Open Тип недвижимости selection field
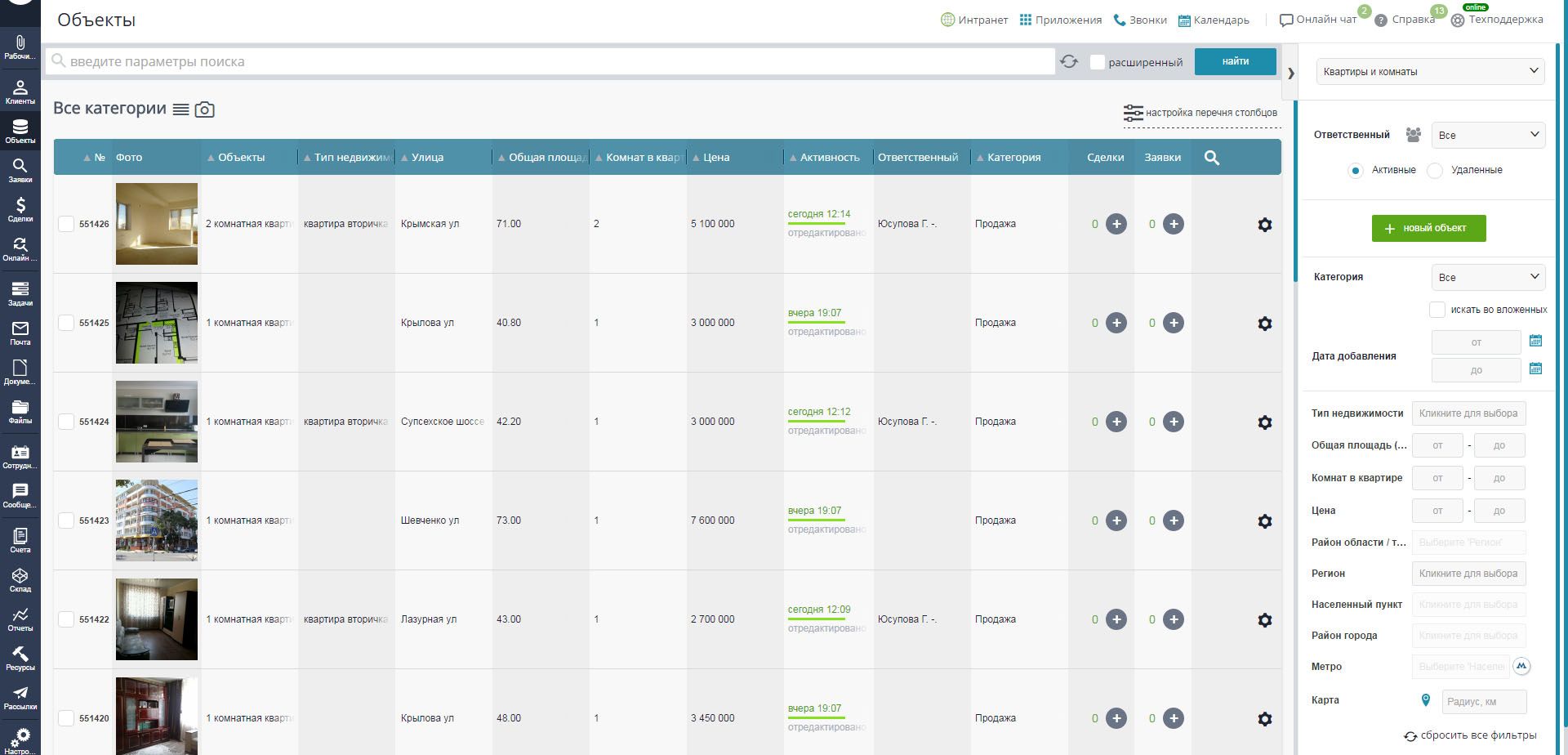This screenshot has width=1568, height=755. coord(1468,413)
